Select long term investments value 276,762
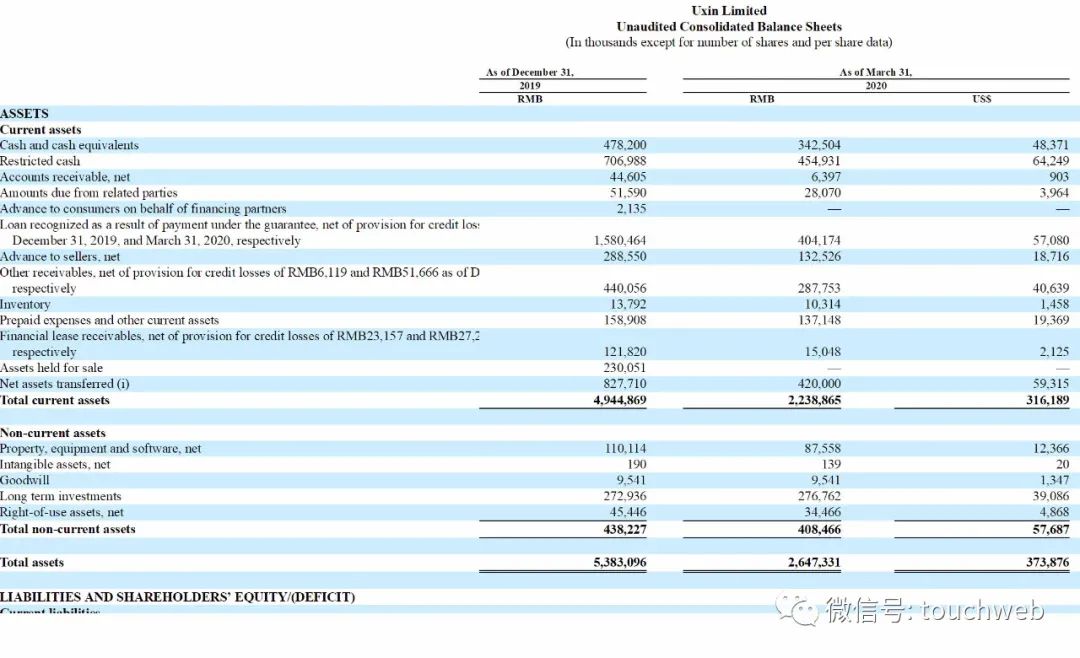The image size is (1080, 658). pyautogui.click(x=819, y=496)
